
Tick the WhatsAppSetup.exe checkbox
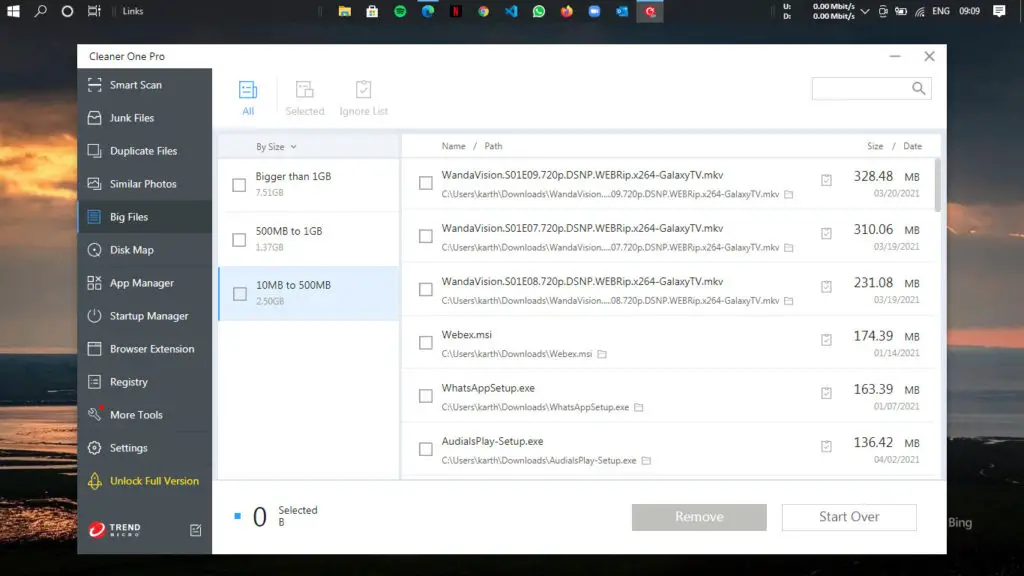pyautogui.click(x=426, y=396)
